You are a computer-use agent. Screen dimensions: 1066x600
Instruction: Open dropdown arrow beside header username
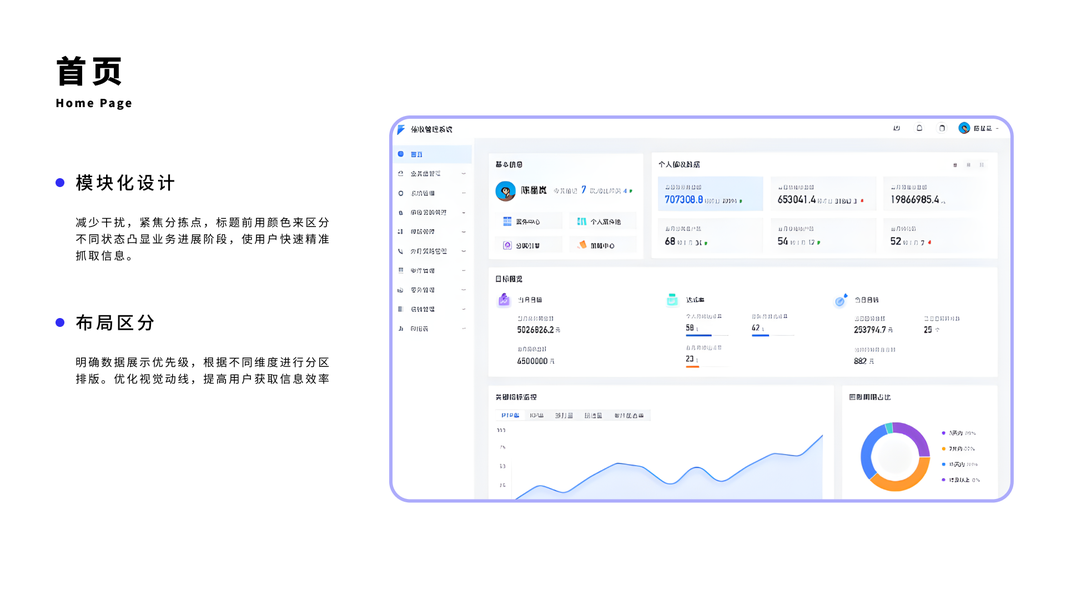pyautogui.click(x=997, y=128)
